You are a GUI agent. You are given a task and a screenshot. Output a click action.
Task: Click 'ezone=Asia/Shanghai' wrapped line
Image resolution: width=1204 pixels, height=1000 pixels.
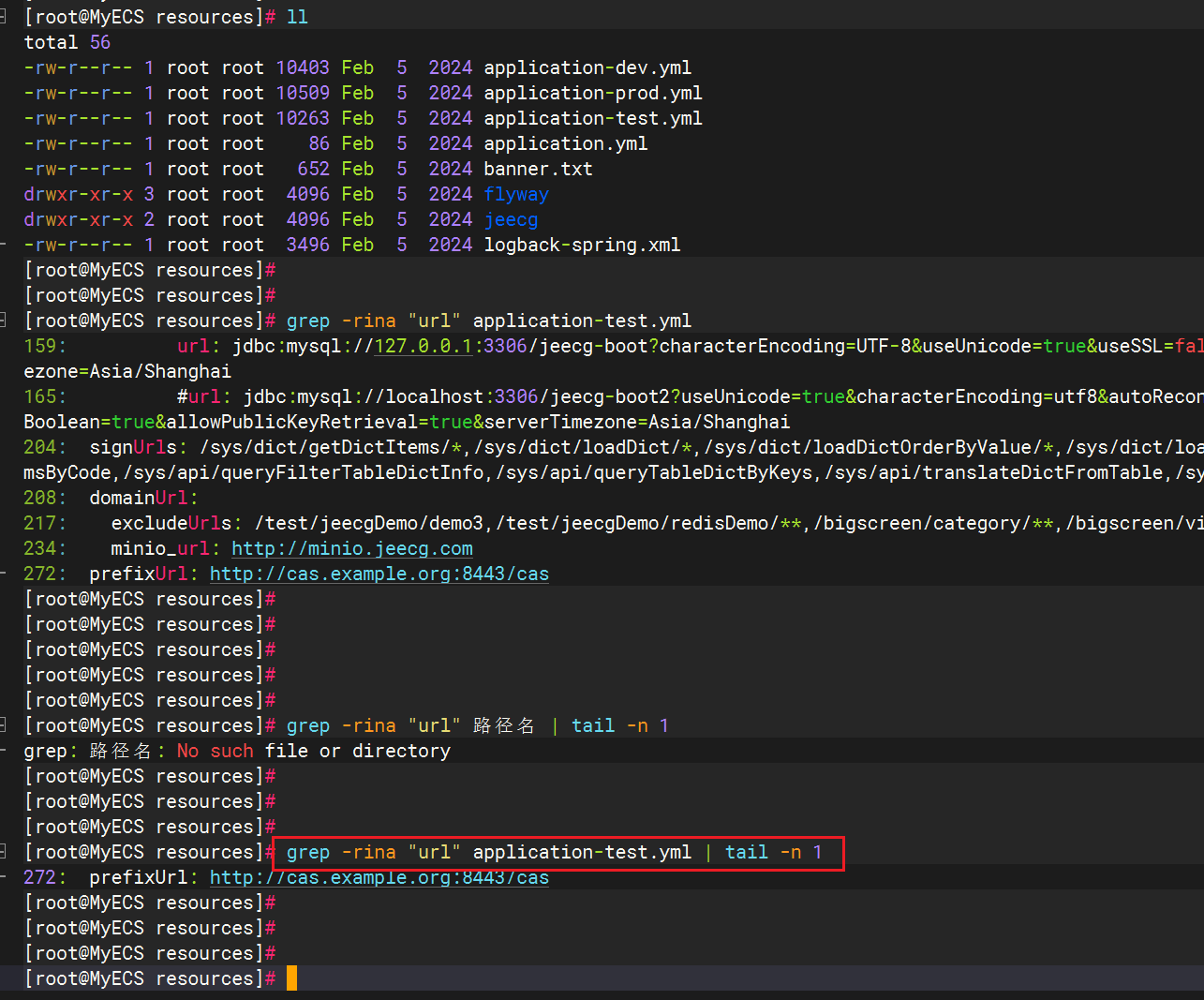(127, 371)
